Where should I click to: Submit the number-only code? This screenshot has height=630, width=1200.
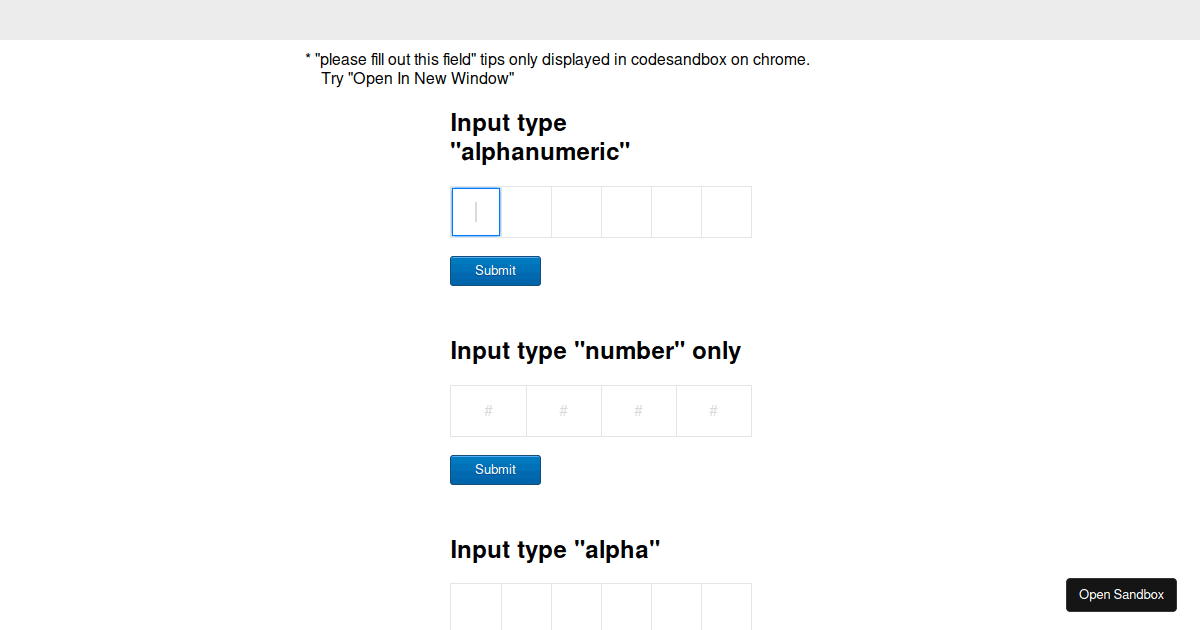[495, 469]
